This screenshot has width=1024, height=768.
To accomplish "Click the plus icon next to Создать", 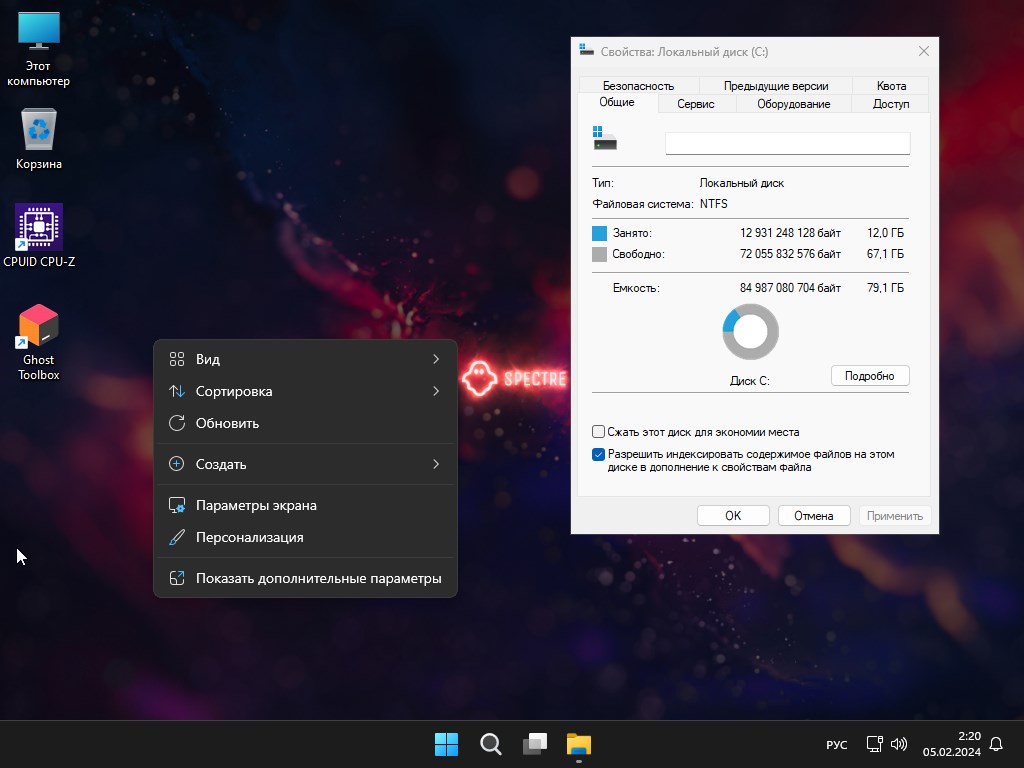I will [176, 464].
